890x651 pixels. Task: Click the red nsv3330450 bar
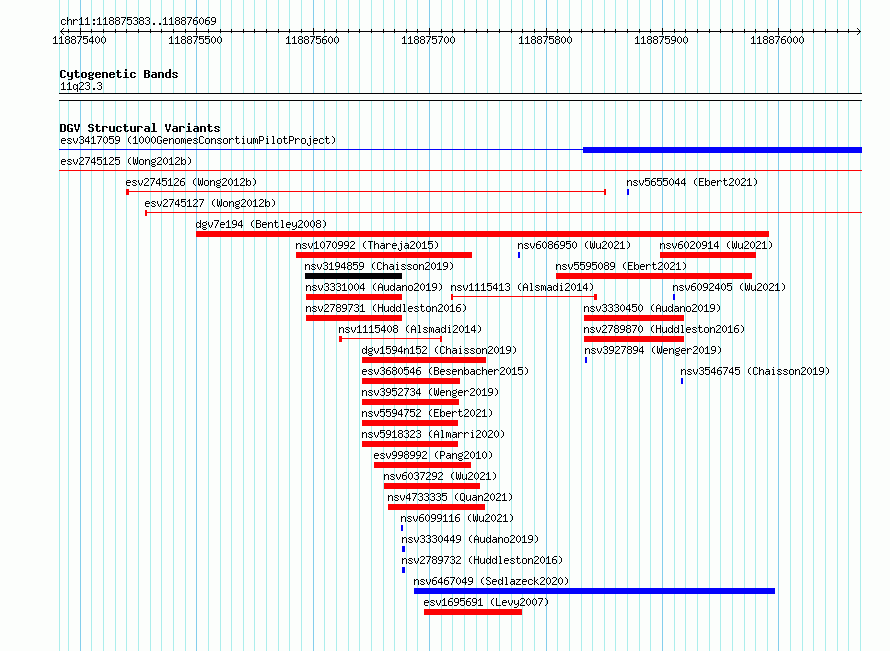coord(633,318)
